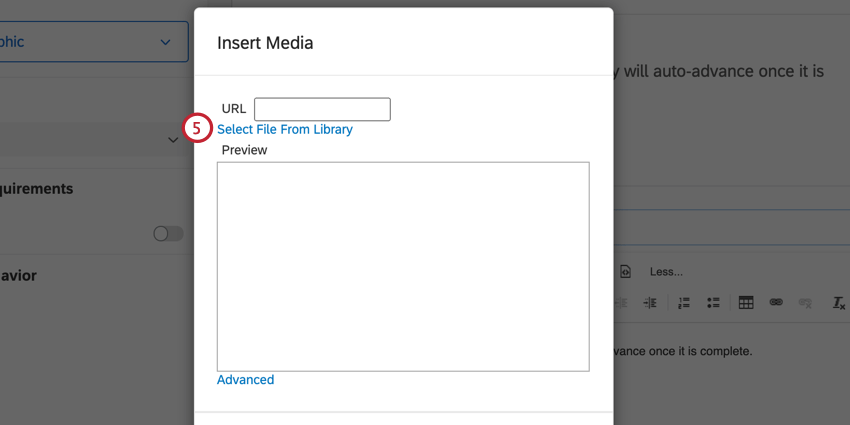This screenshot has width=850, height=425.
Task: Click the remove formatting icon
Action: click(x=837, y=303)
